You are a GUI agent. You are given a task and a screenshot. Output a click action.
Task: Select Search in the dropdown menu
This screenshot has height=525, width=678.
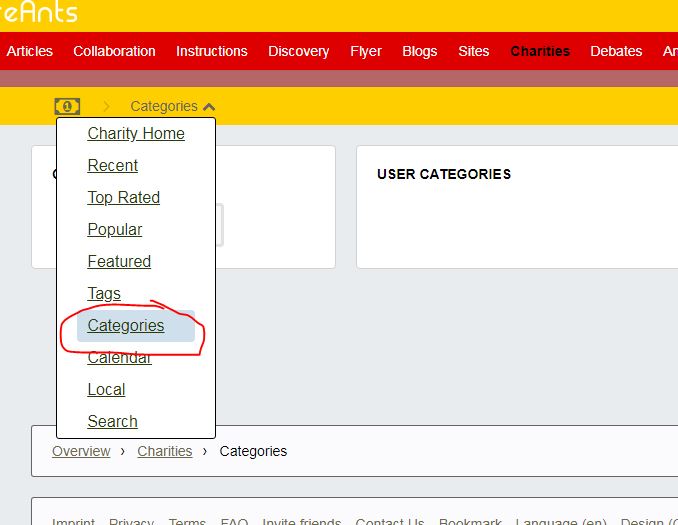[112, 422]
